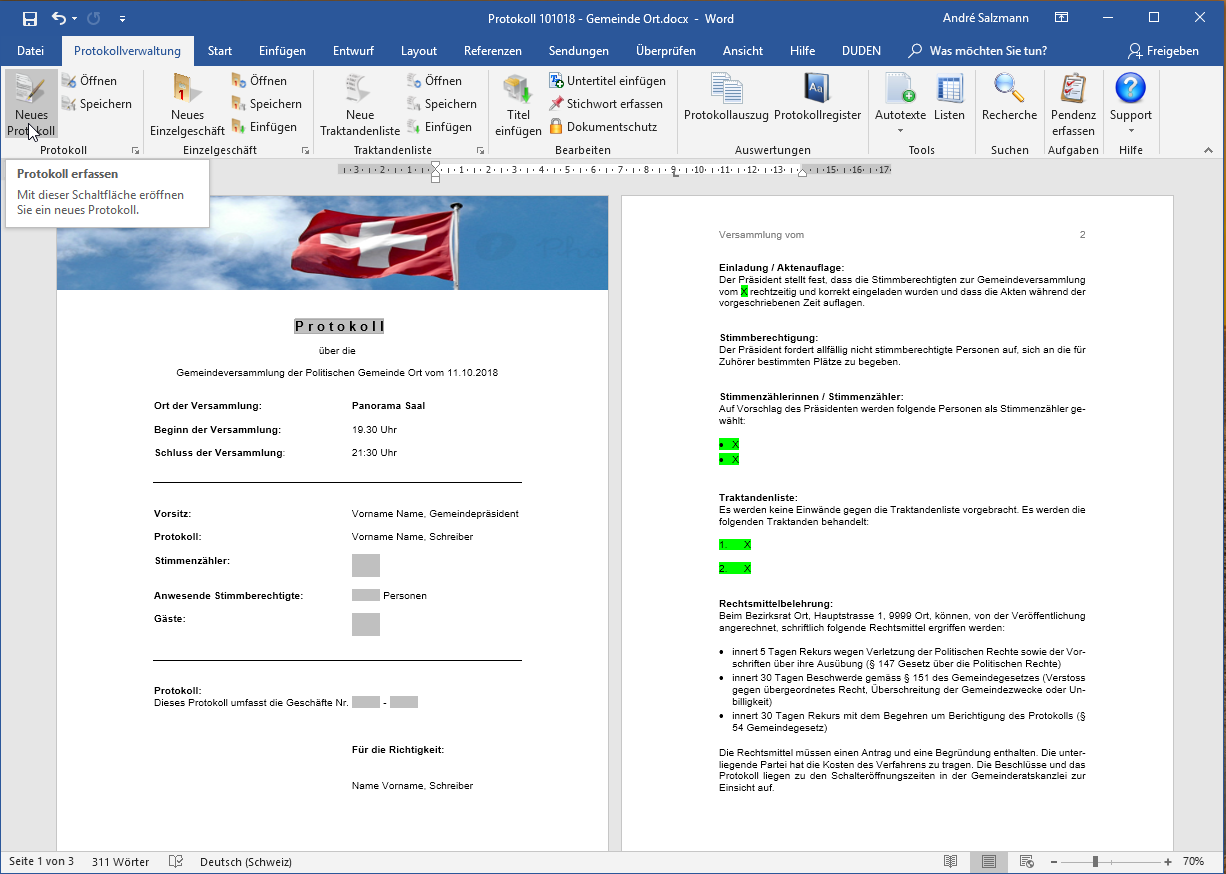The width and height of the screenshot is (1226, 874).
Task: Save the document with the floppy icon
Action: coord(30,18)
